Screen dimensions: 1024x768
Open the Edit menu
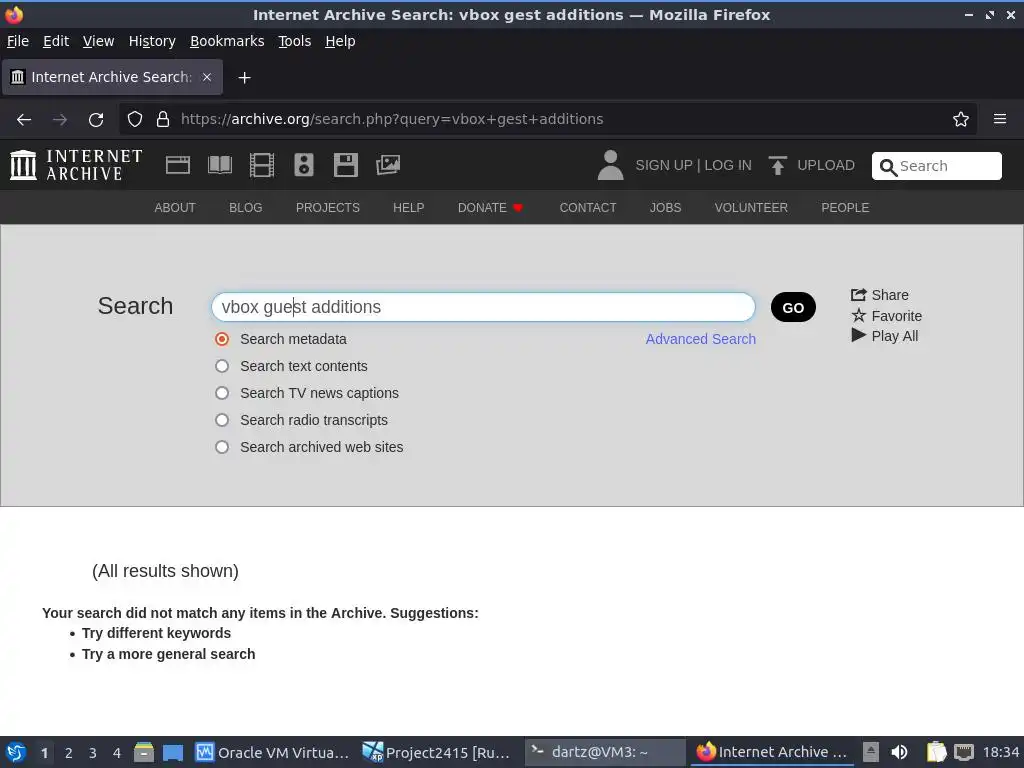(x=56, y=41)
